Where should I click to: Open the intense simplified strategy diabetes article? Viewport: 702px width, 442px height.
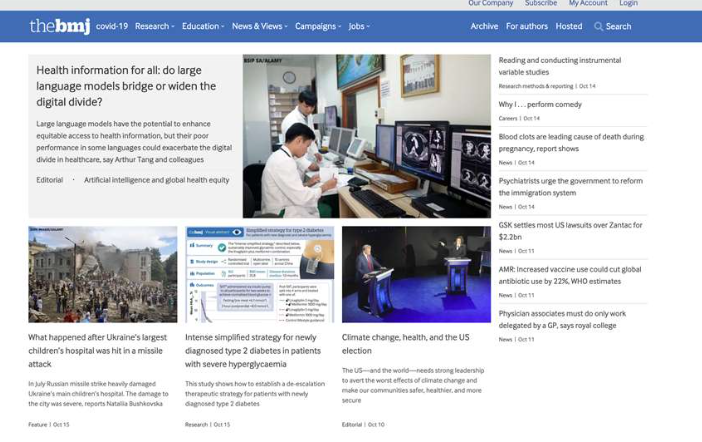click(x=253, y=351)
